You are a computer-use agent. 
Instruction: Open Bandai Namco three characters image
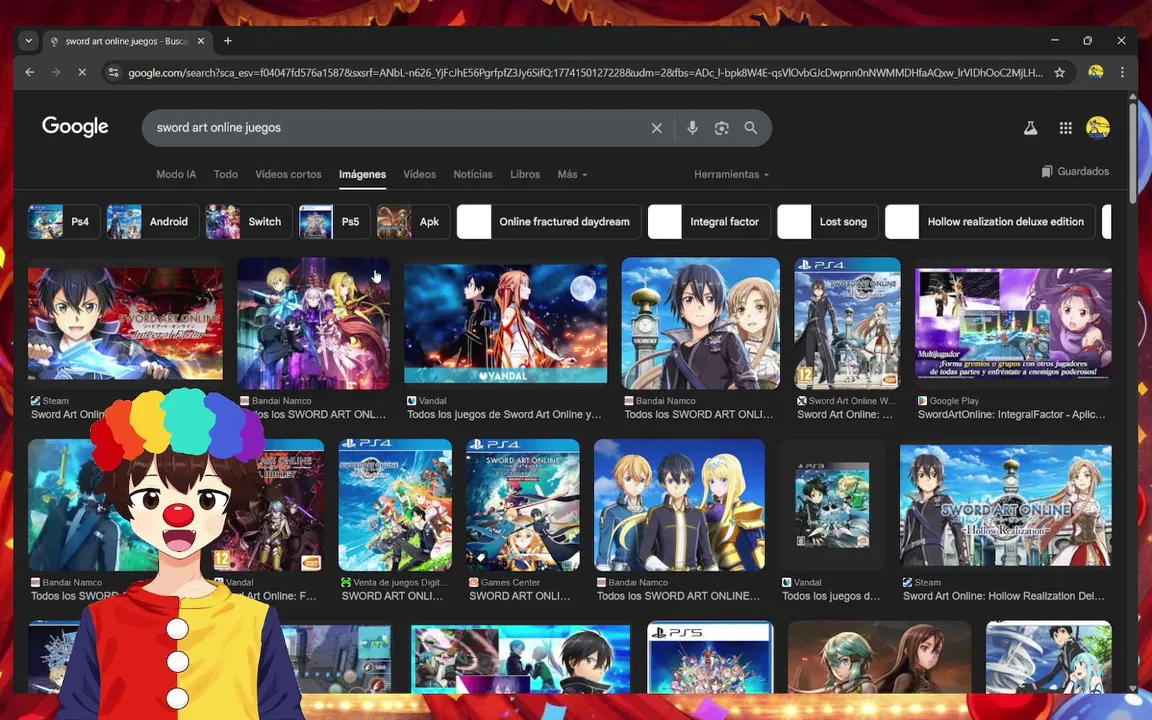point(679,505)
